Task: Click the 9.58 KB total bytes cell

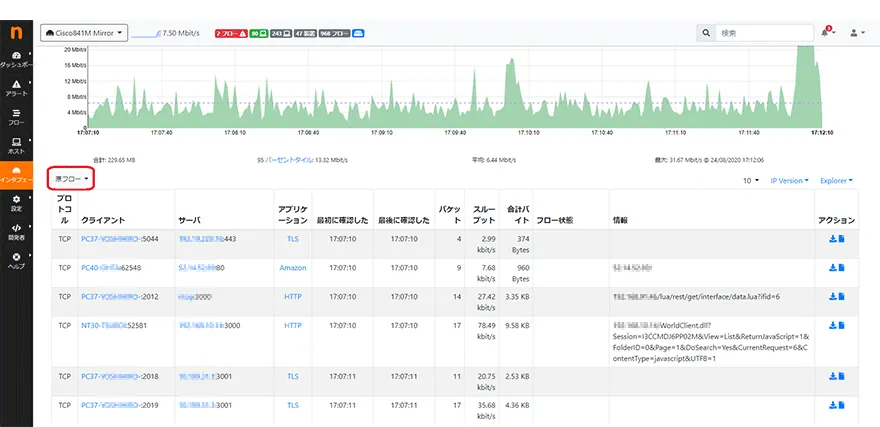Action: (x=515, y=325)
